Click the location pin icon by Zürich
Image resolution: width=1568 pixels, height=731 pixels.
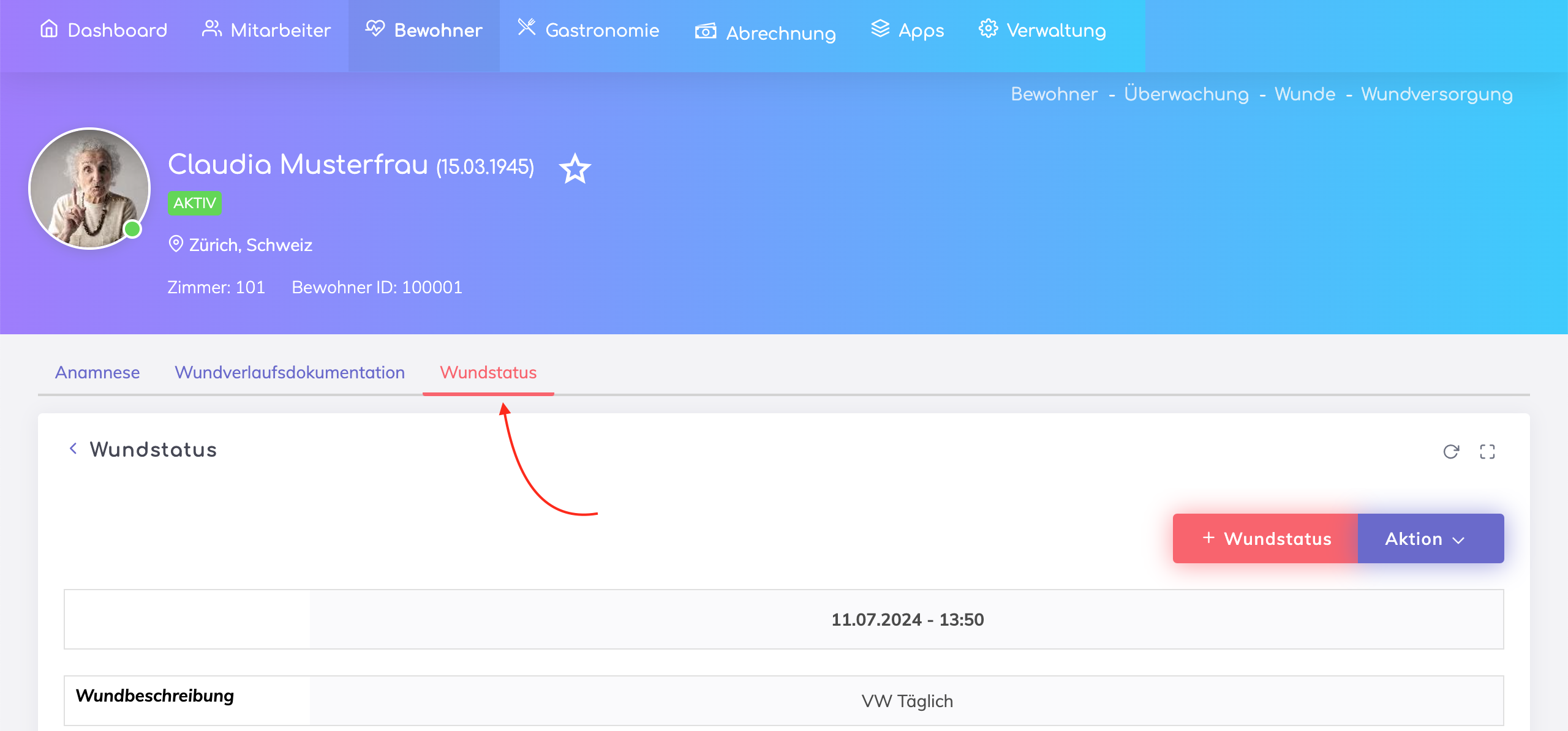pyautogui.click(x=176, y=244)
